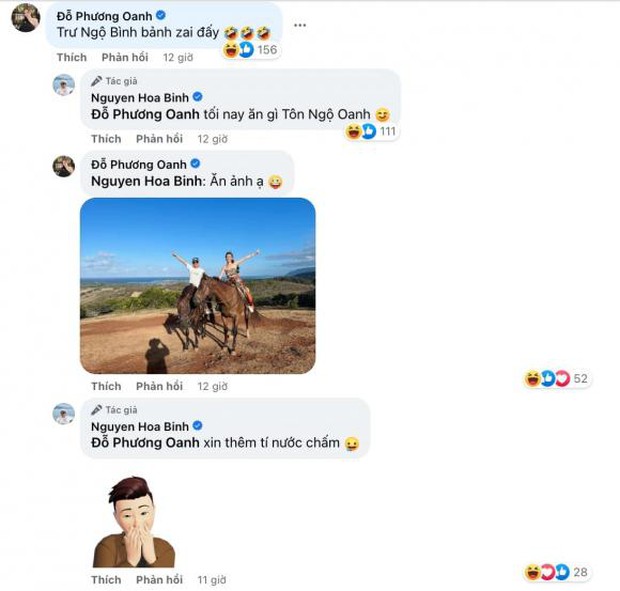This screenshot has height=591, width=620.
Task: Open the horse riding photo
Action: point(197,285)
